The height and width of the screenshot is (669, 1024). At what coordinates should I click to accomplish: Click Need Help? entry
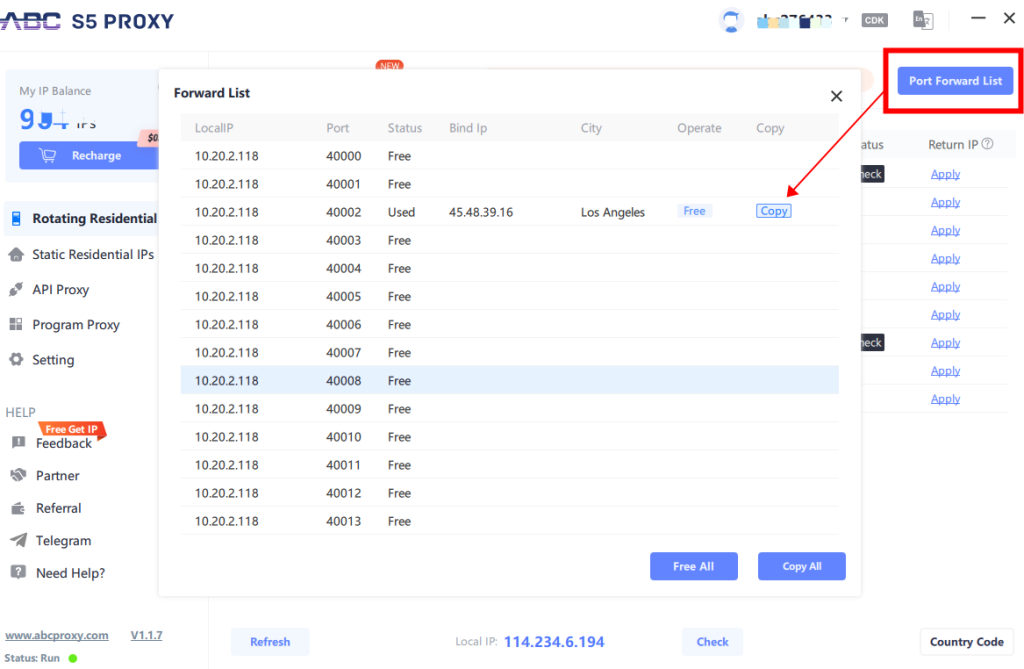click(x=70, y=573)
